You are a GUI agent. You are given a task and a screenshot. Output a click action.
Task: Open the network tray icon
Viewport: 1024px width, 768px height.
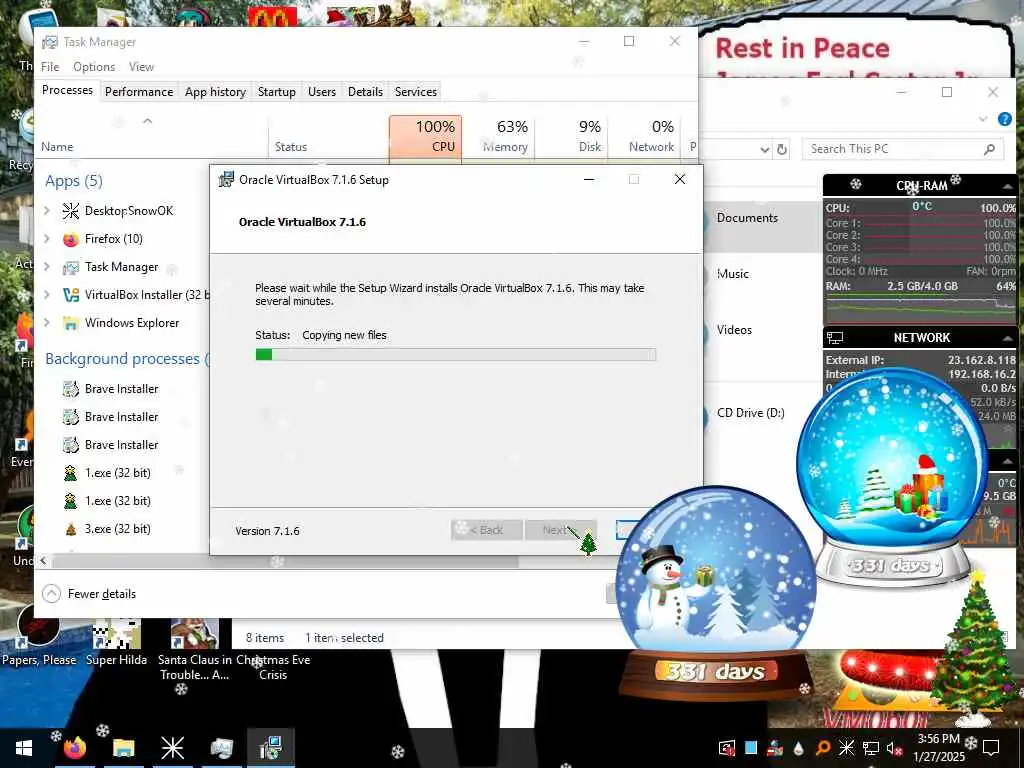871,748
